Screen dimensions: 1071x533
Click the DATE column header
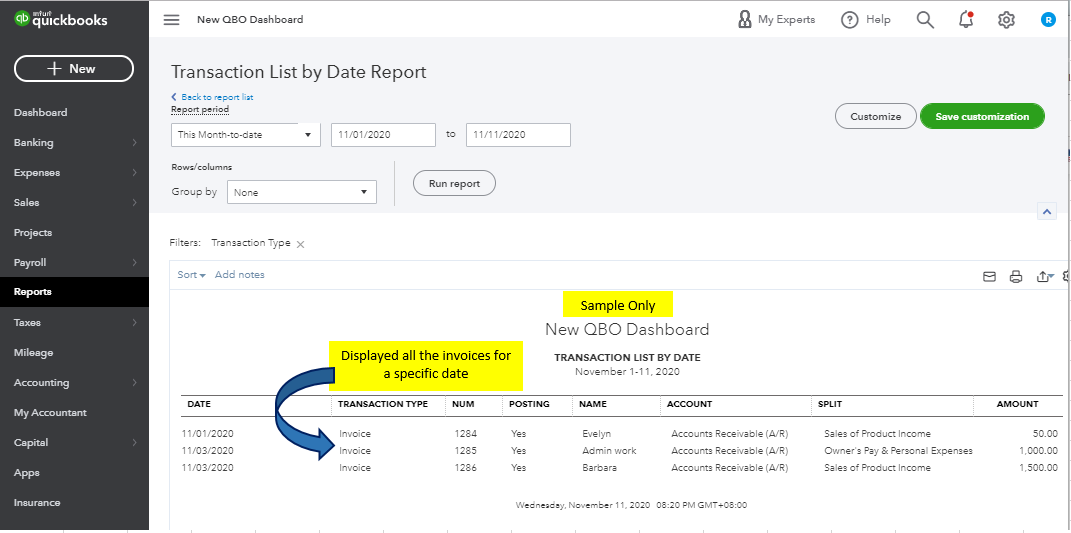(199, 404)
